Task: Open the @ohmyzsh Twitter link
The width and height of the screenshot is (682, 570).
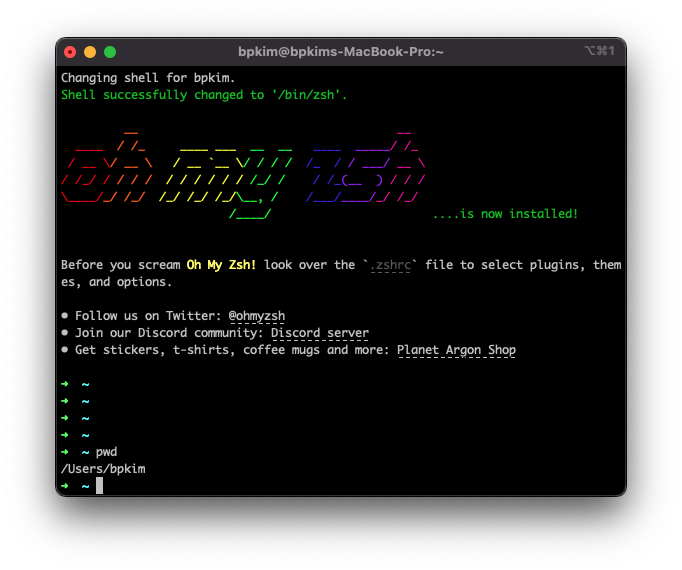Action: [x=257, y=316]
